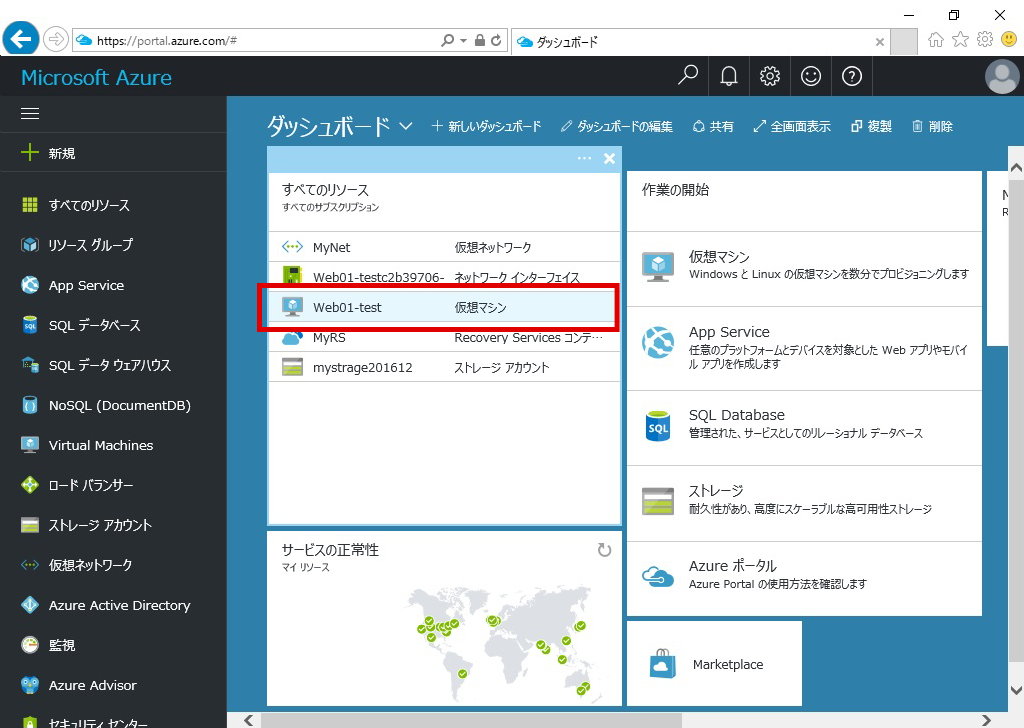1024x728 pixels.
Task: Open the MyNet virtual network row
Action: (x=444, y=247)
